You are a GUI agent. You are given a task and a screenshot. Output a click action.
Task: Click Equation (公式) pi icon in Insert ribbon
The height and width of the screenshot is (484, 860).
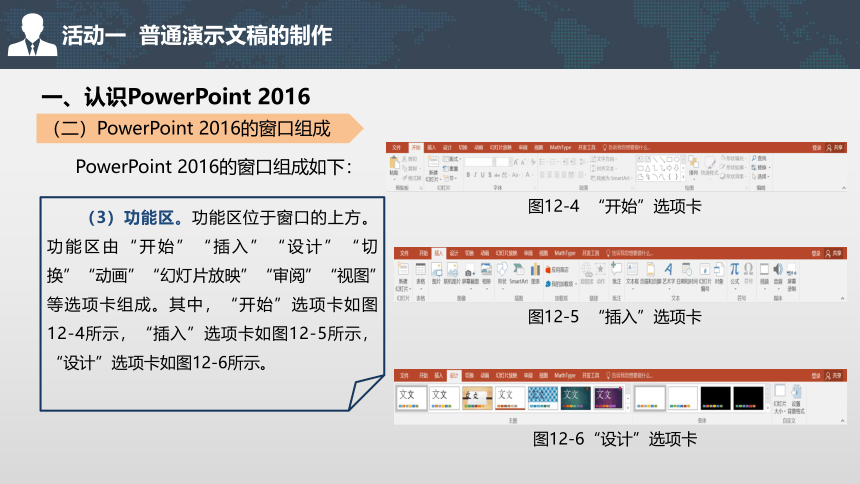click(x=734, y=269)
